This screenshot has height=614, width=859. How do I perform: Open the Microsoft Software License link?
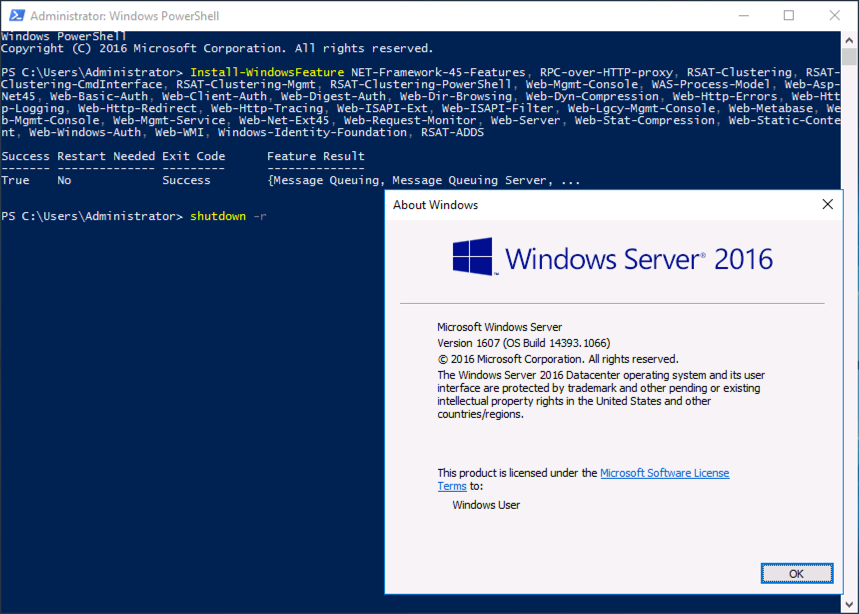(x=665, y=473)
